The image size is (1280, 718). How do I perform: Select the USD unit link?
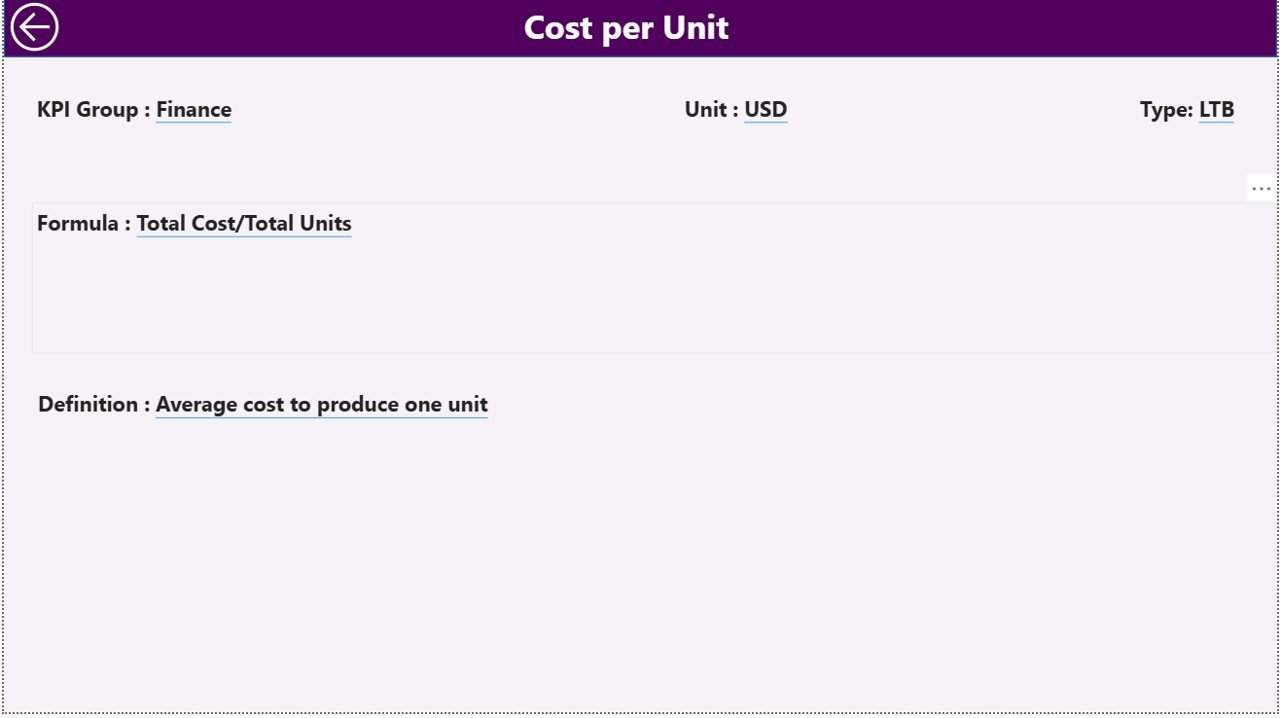(x=766, y=110)
